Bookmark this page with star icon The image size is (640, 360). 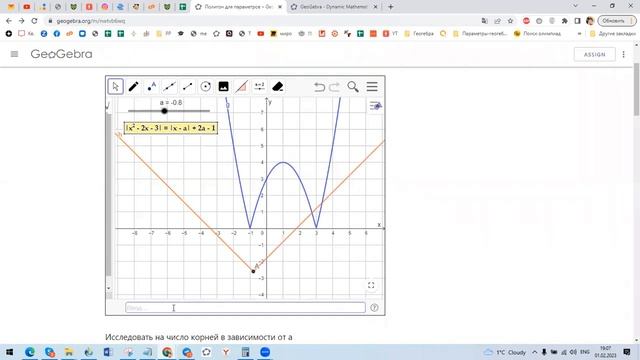click(x=510, y=21)
